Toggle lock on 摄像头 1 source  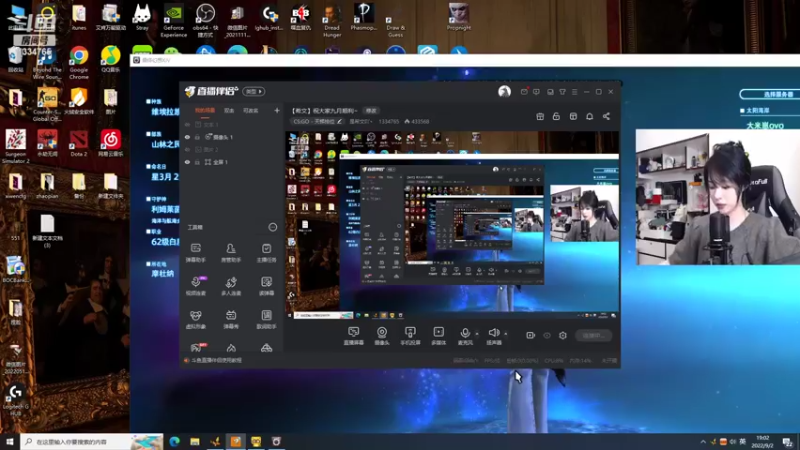[x=197, y=137]
